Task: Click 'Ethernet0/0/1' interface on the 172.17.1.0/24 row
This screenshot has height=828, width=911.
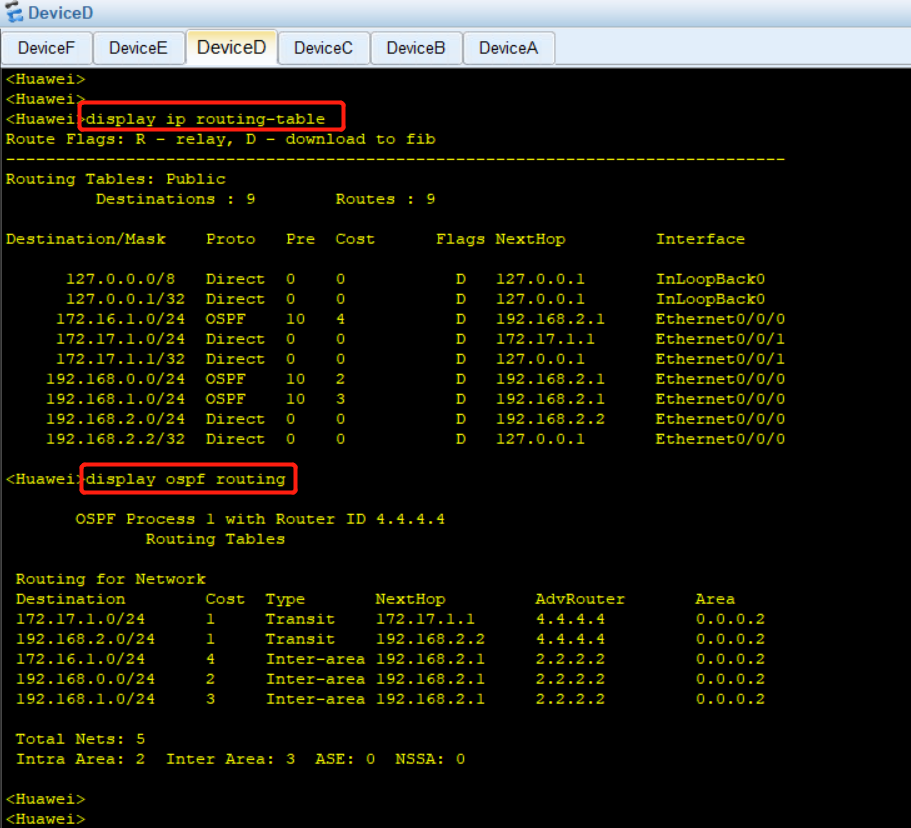Action: [720, 339]
